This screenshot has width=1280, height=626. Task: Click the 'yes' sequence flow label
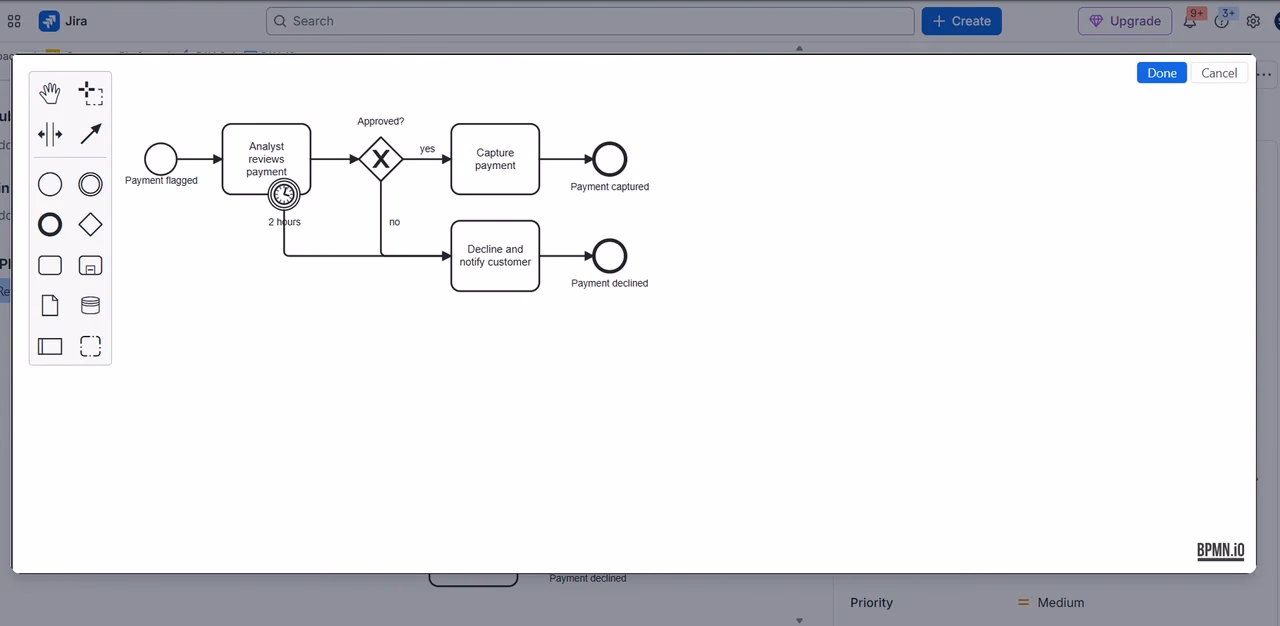click(427, 149)
